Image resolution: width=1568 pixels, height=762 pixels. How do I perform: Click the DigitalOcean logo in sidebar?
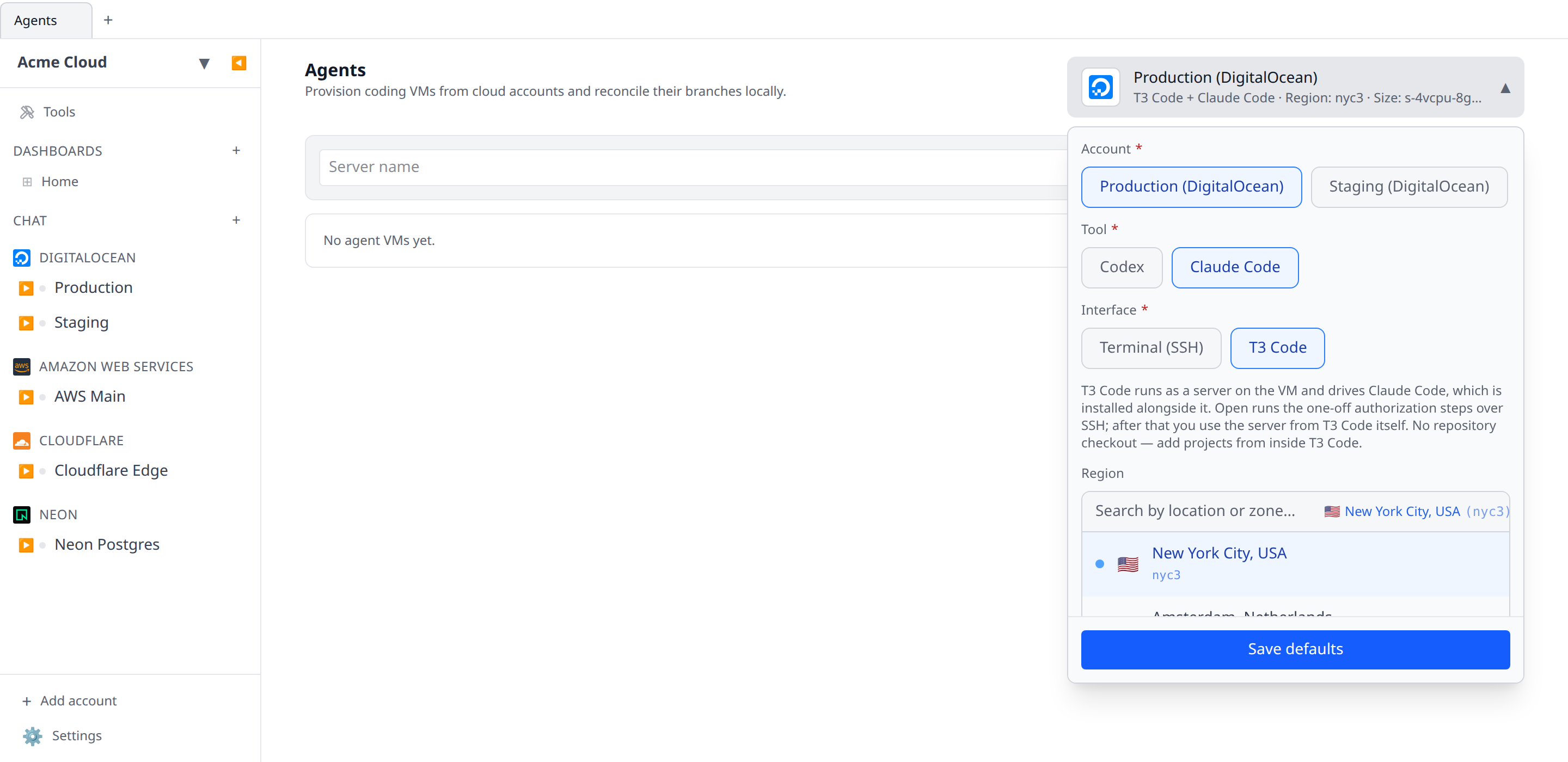coord(21,257)
